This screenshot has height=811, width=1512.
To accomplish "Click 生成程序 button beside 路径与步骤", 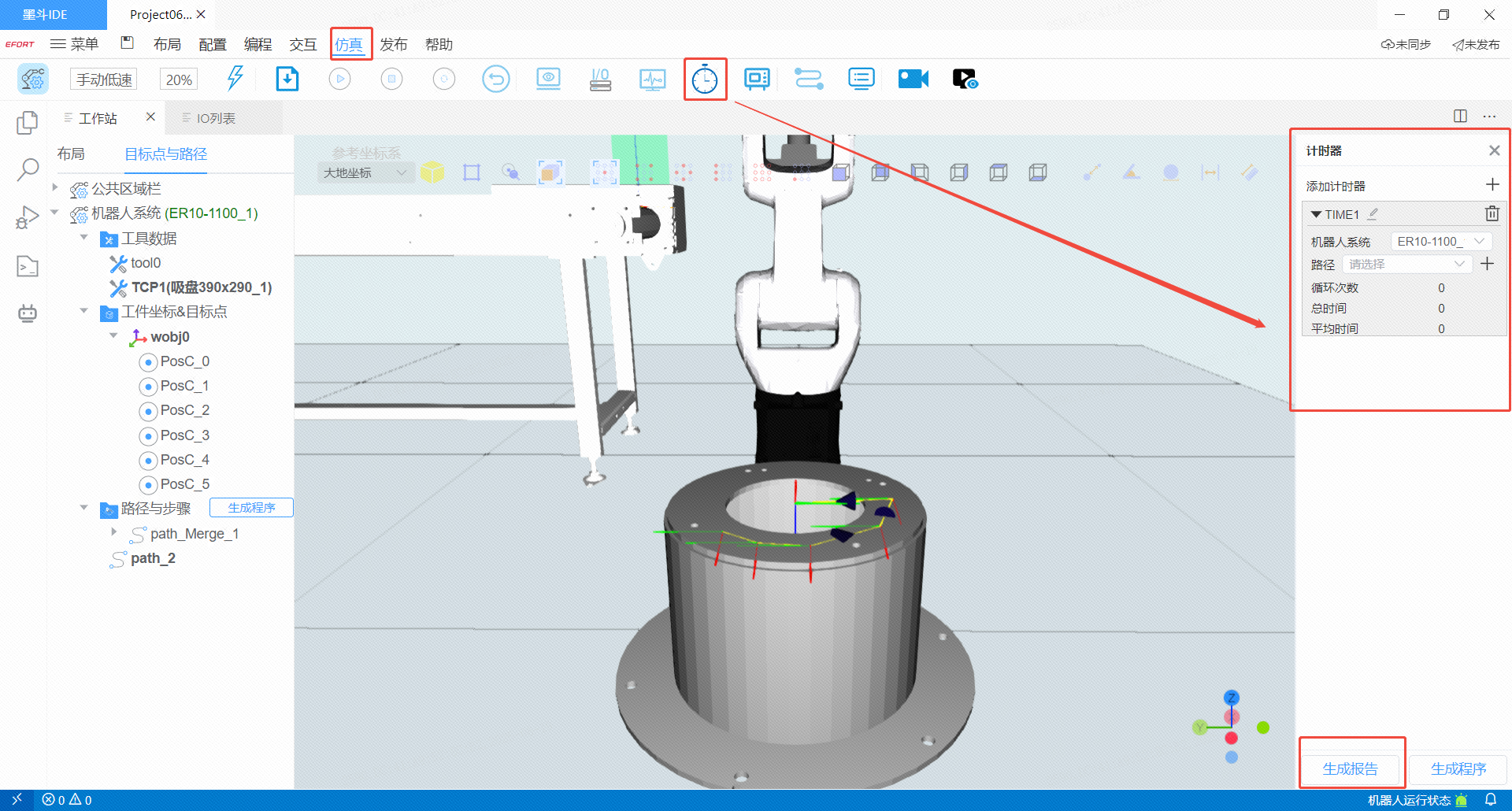I will (251, 508).
